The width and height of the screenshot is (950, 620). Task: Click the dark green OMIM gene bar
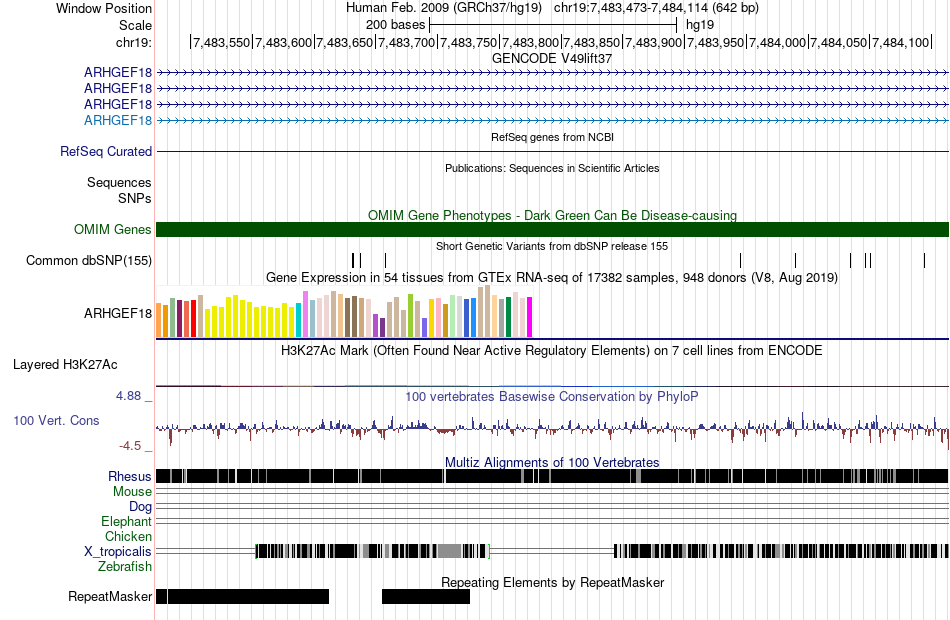[552, 230]
